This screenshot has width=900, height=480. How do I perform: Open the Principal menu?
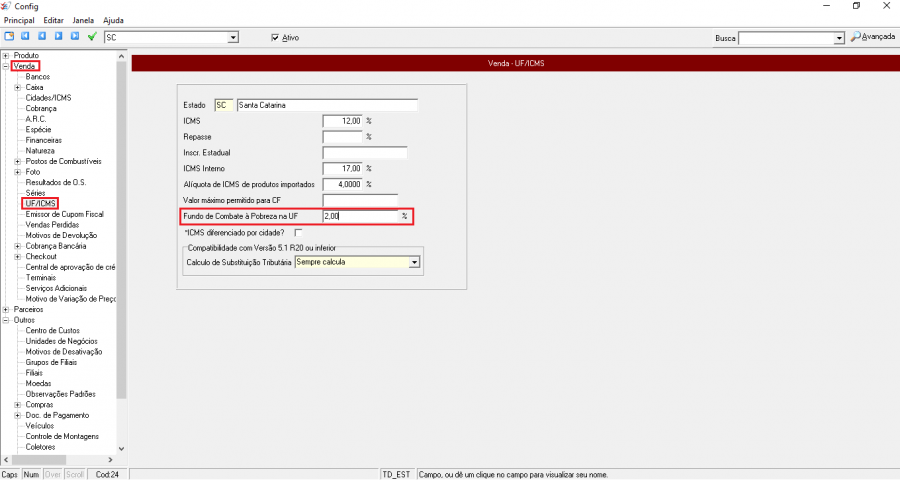click(x=19, y=20)
